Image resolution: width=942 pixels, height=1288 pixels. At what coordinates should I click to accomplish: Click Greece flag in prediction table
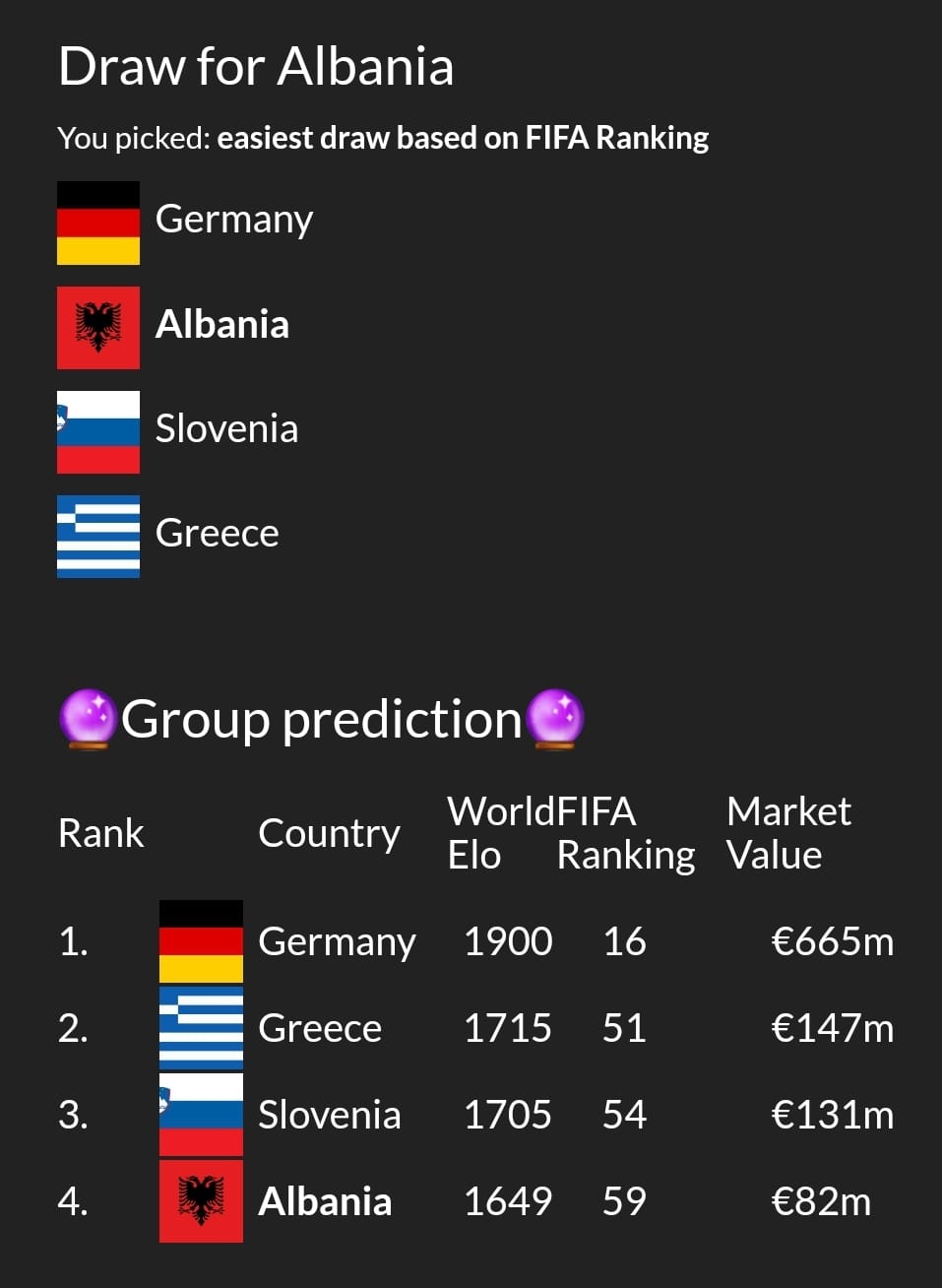tap(201, 1028)
